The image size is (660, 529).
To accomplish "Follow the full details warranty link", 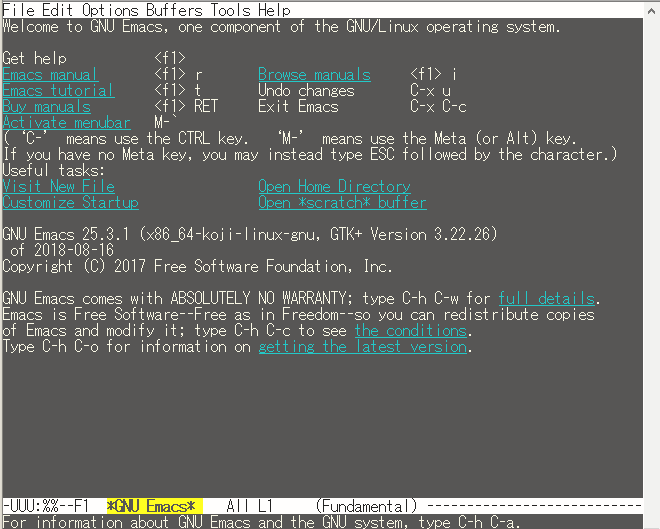I will click(x=547, y=298).
